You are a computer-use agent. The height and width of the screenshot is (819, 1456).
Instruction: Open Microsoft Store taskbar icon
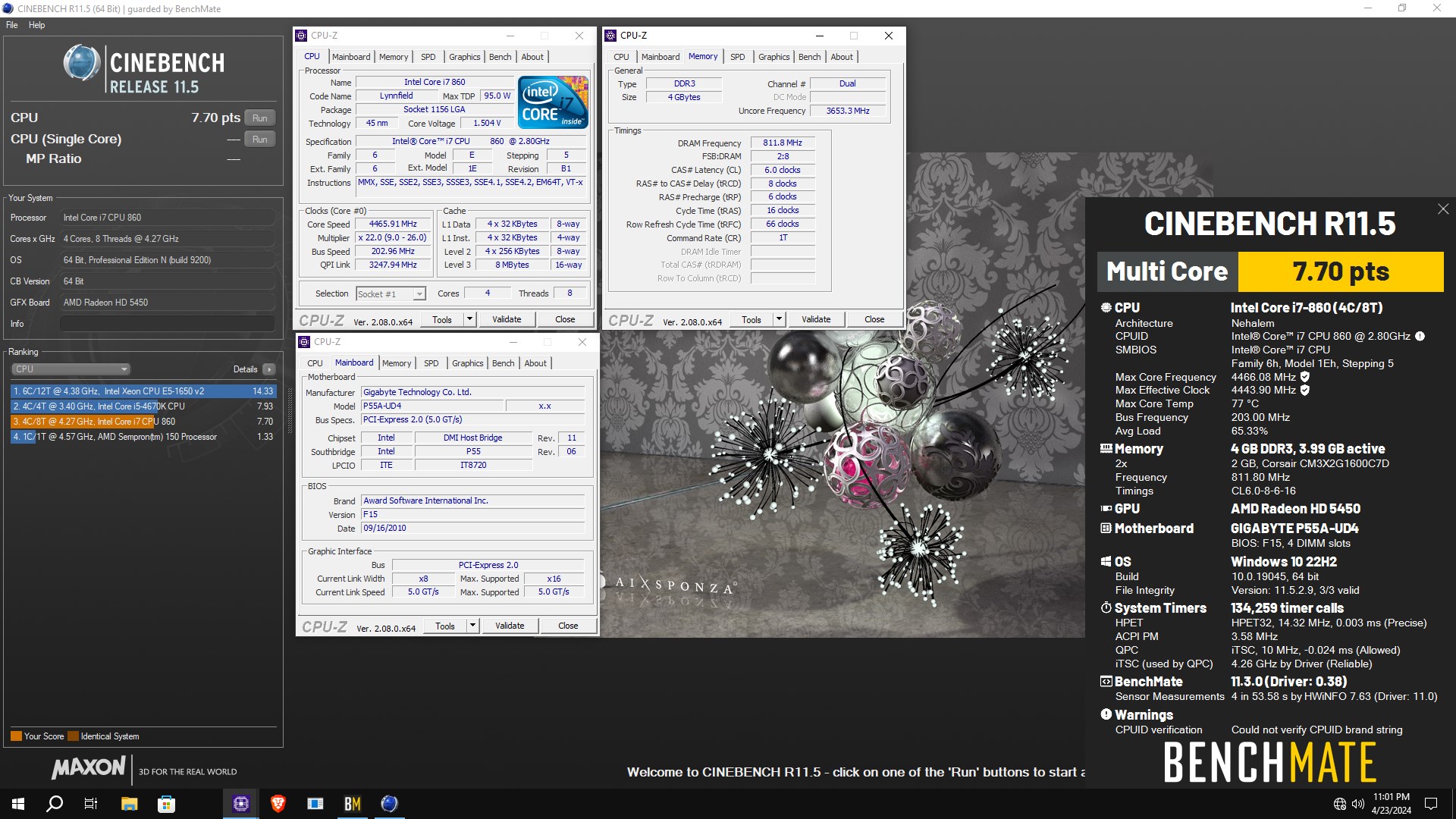[166, 804]
